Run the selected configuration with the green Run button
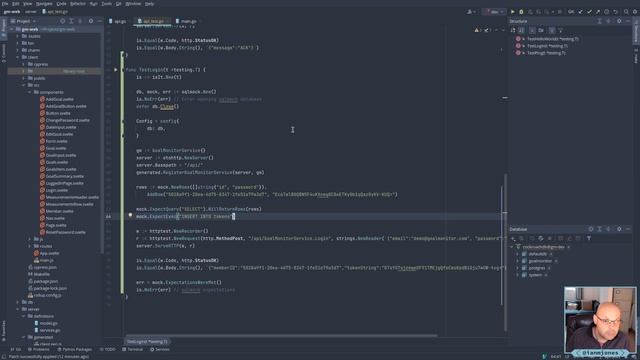The width and height of the screenshot is (640, 360). pyautogui.click(x=513, y=12)
